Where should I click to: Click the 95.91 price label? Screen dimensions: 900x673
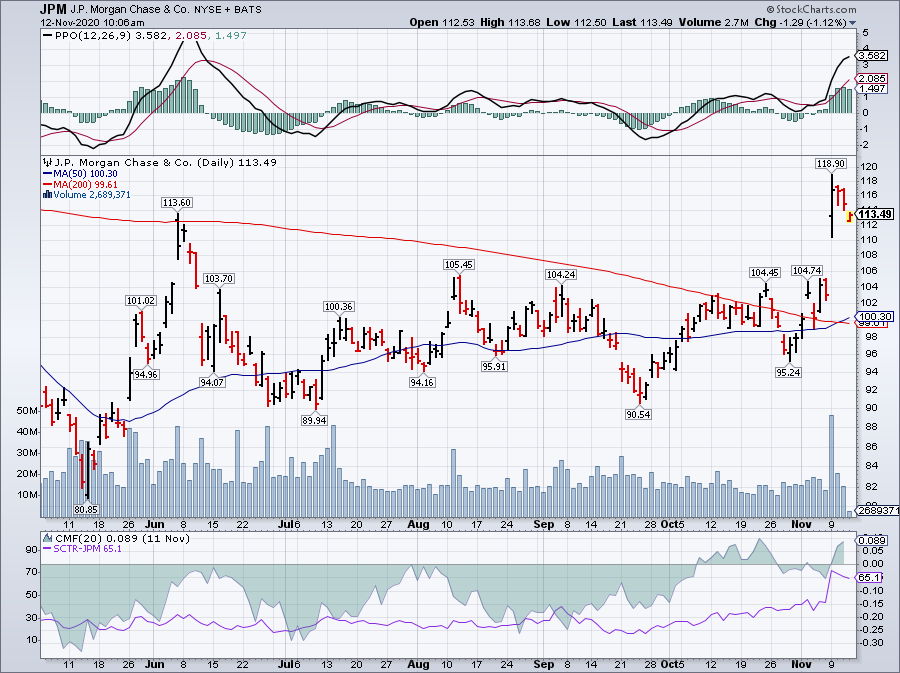494,366
